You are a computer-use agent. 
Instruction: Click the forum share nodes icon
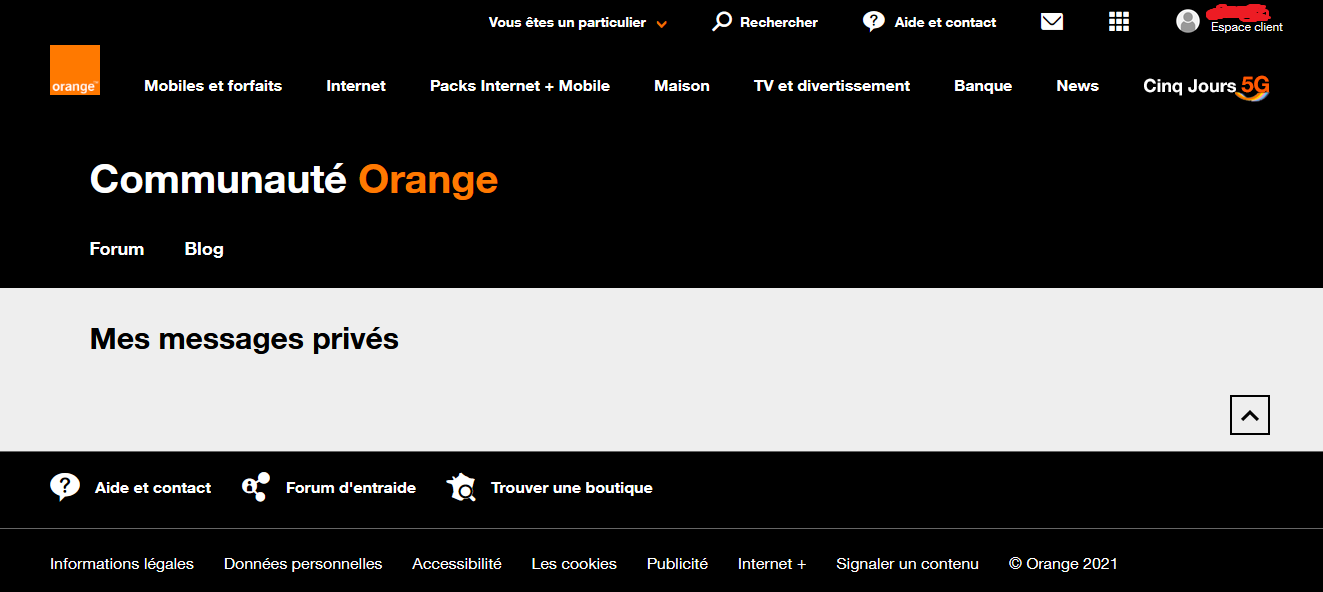(256, 487)
